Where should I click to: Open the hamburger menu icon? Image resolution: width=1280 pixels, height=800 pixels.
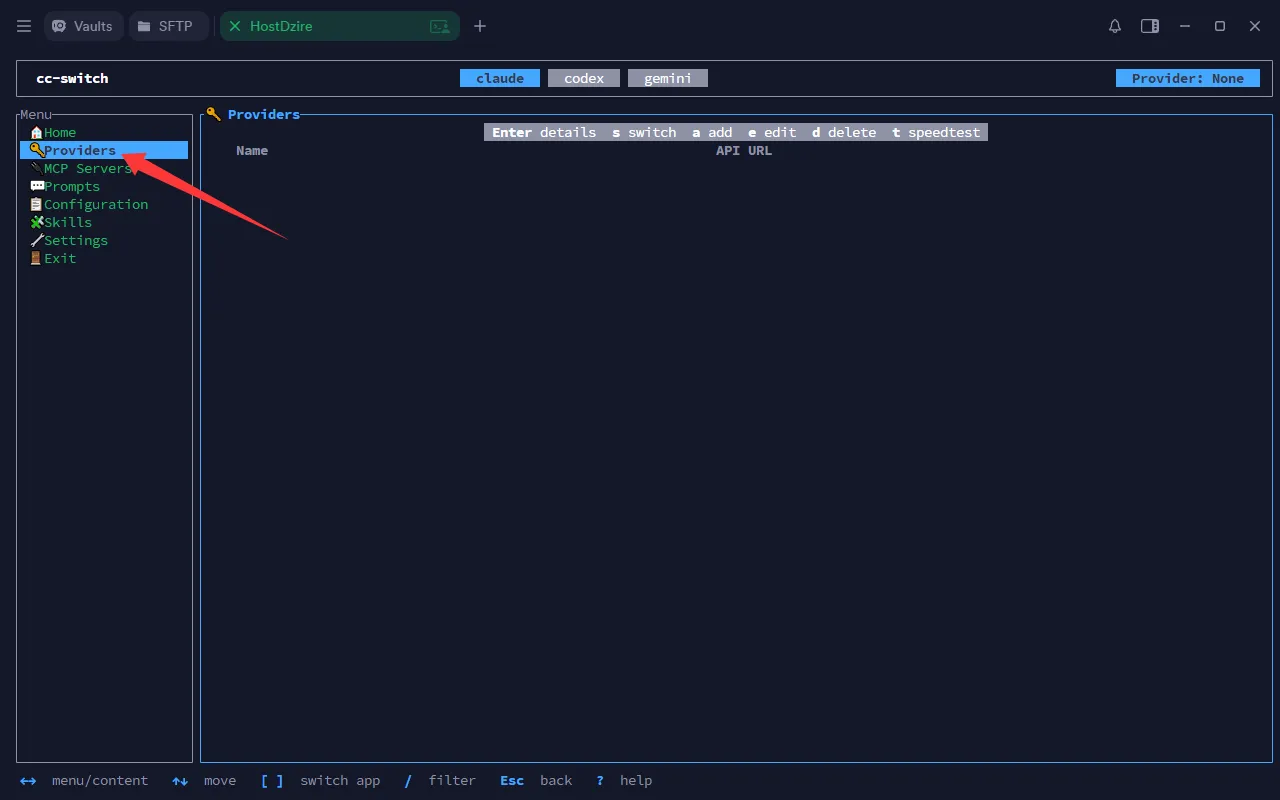[x=24, y=26]
